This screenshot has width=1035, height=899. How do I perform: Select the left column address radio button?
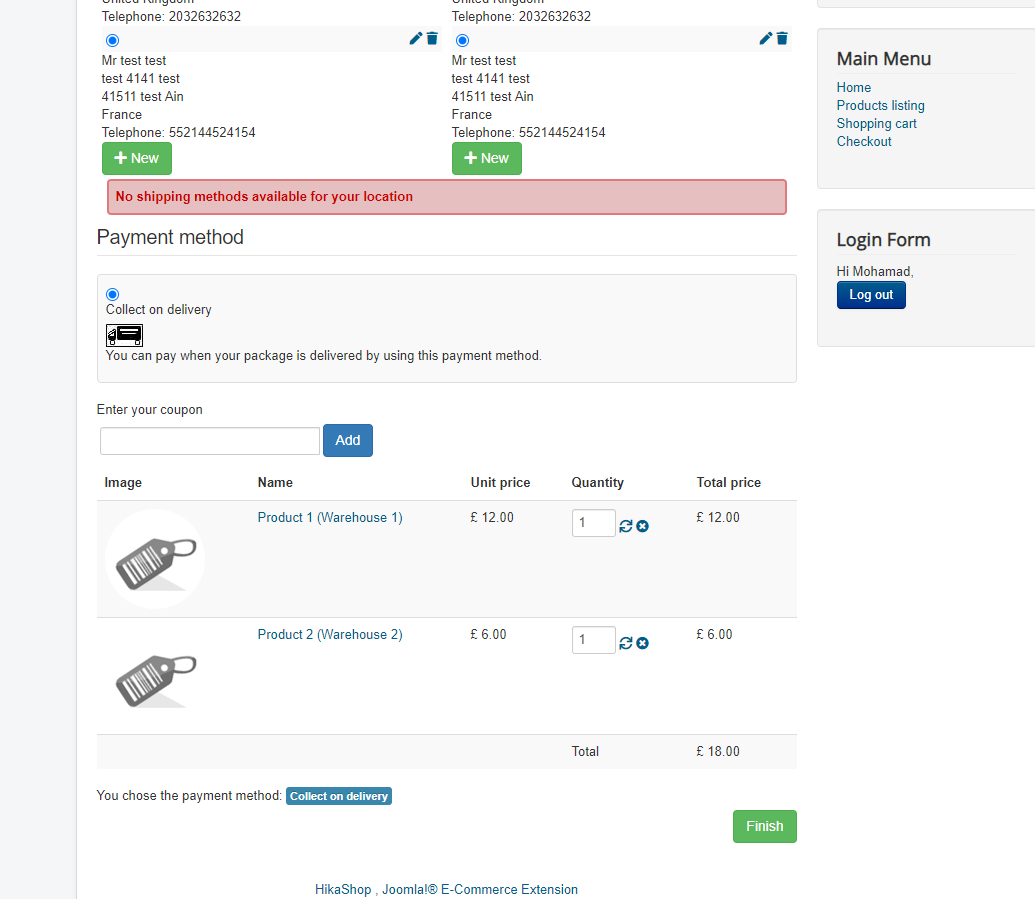[112, 41]
